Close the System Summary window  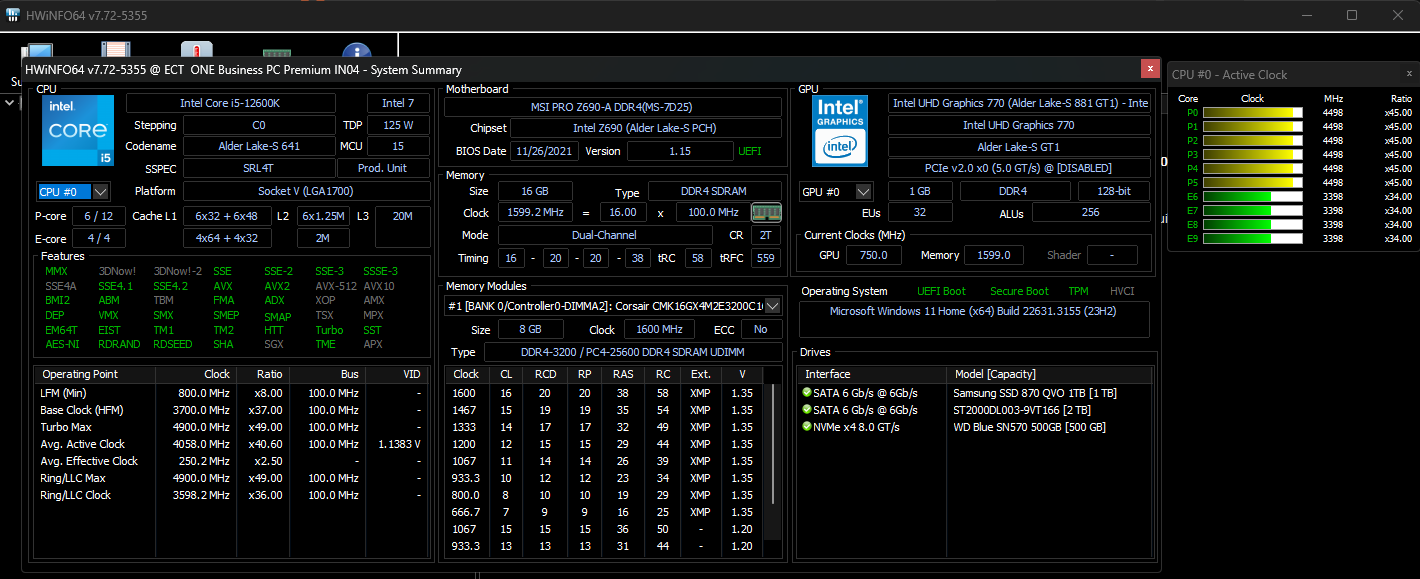[1150, 68]
